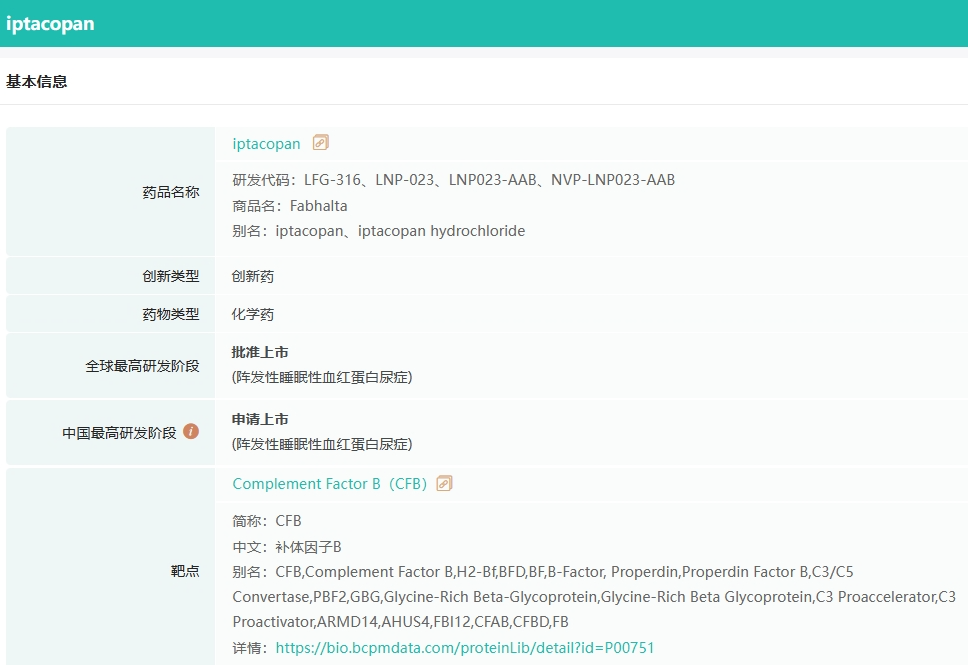This screenshot has width=968, height=665.
Task: Click the iptacopan page header title
Action: tap(50, 23)
